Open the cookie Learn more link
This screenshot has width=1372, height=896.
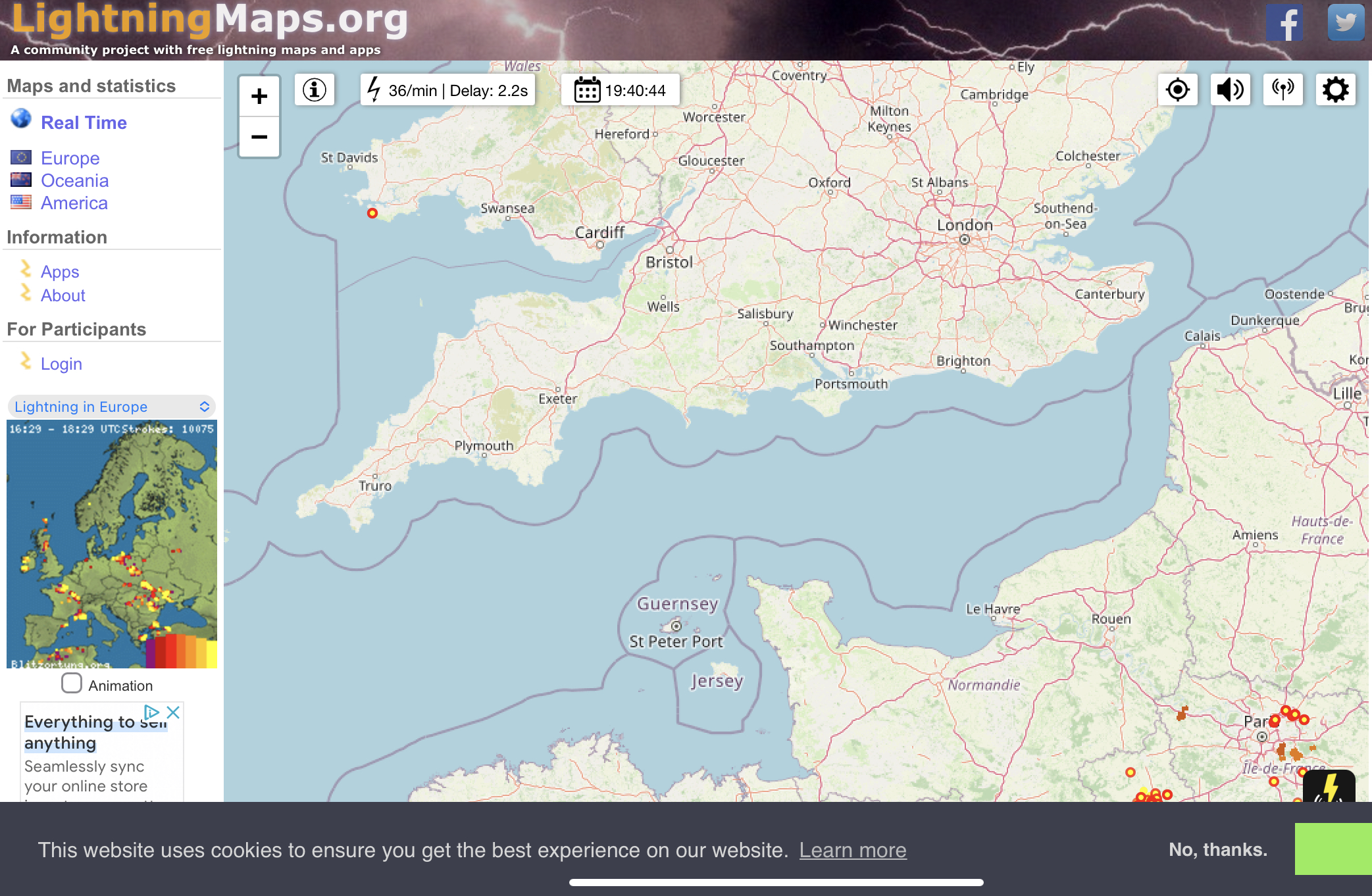853,850
